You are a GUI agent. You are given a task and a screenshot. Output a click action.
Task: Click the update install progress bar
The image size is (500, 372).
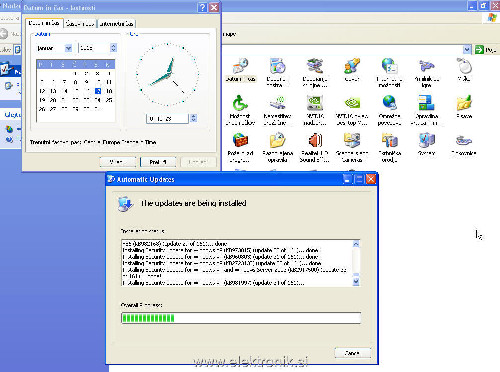[x=241, y=318]
